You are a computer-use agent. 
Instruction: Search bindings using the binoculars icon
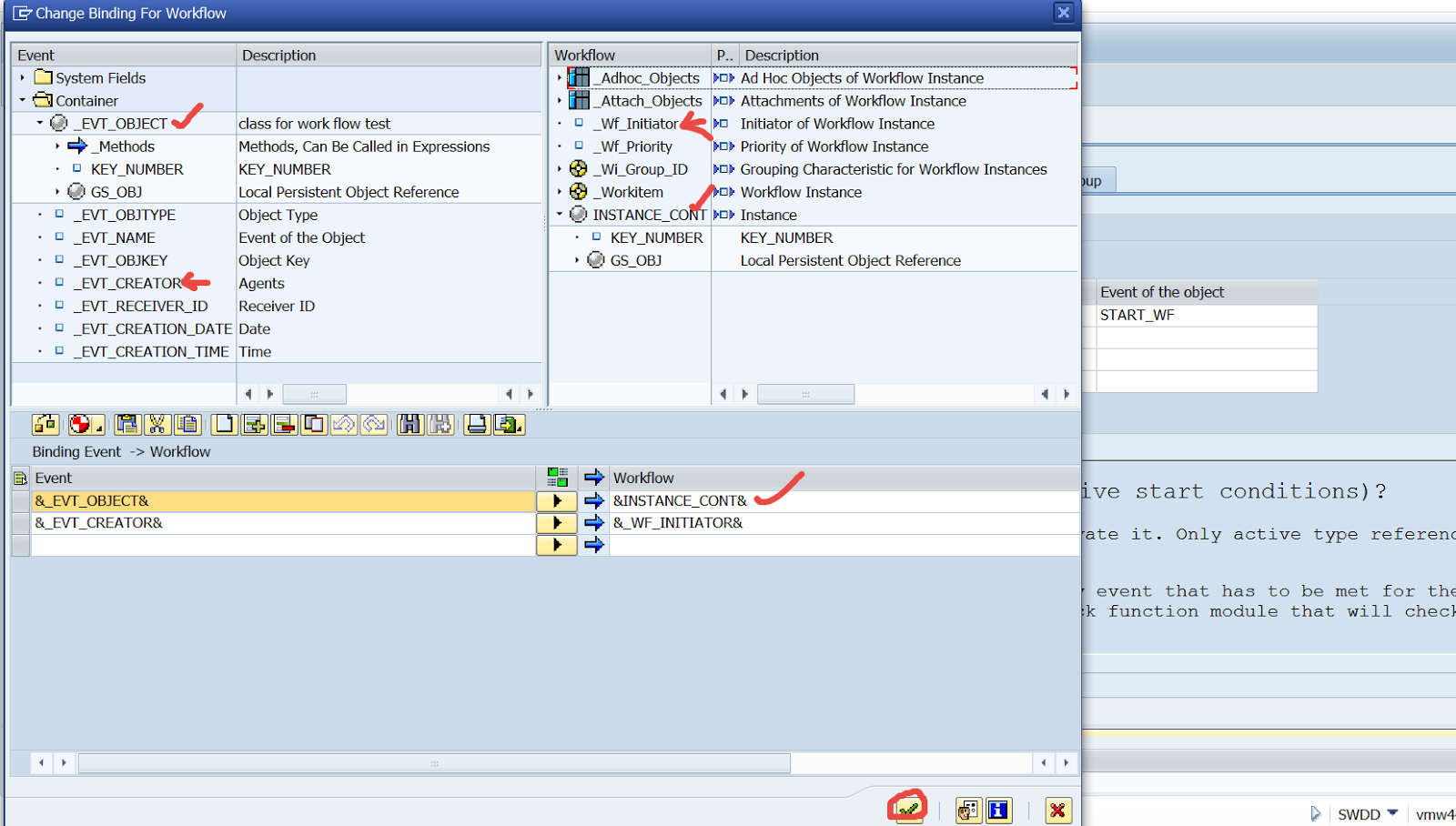click(409, 424)
